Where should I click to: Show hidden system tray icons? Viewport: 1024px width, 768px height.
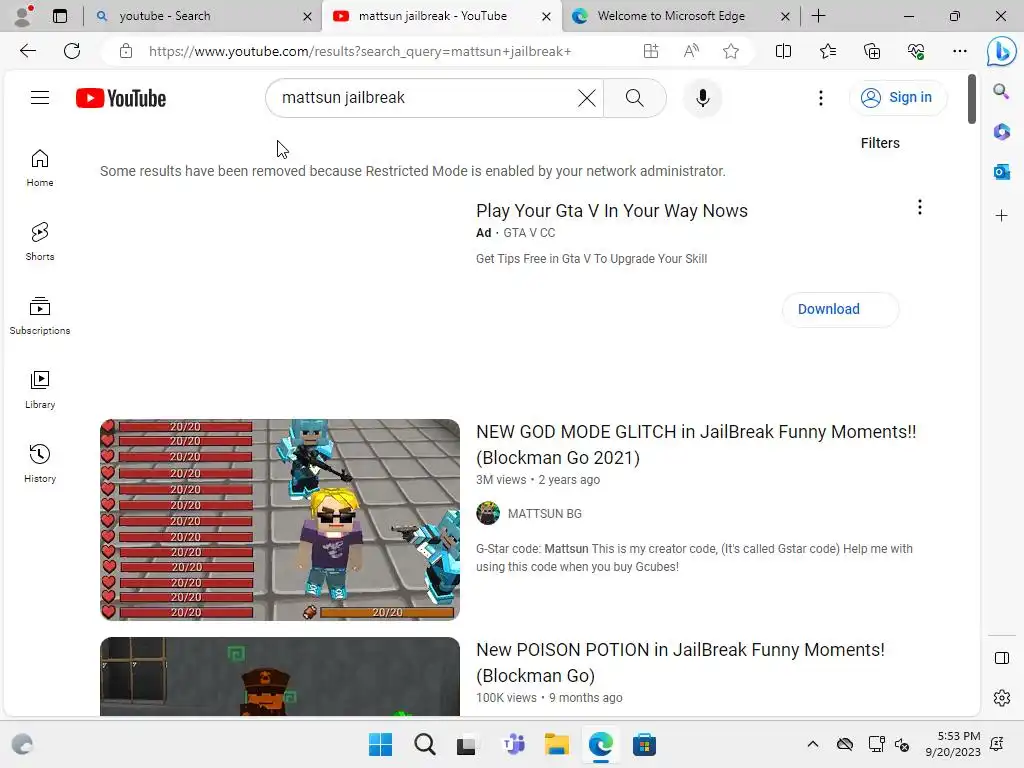pos(812,744)
